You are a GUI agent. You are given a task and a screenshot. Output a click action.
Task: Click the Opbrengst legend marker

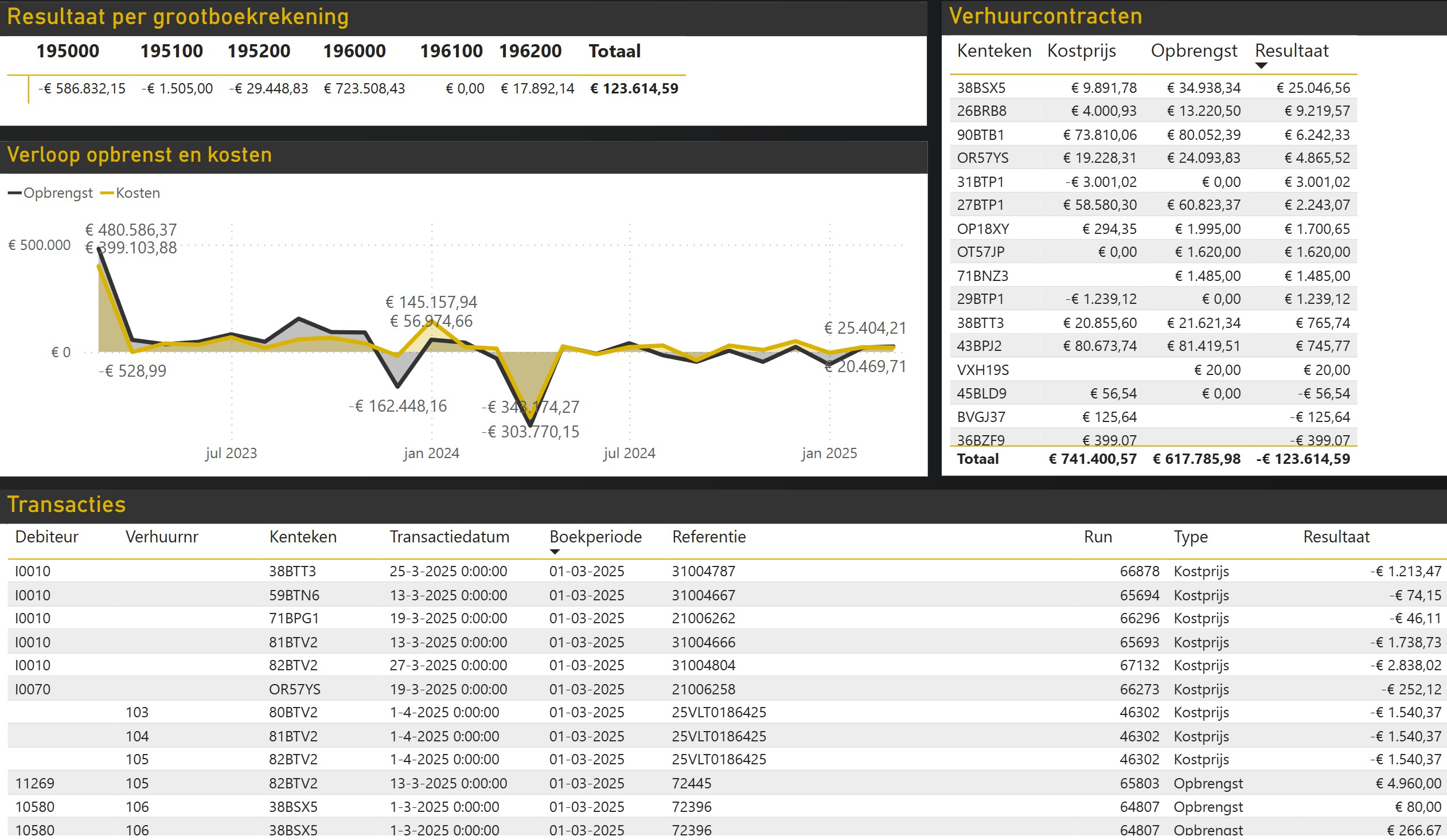pyautogui.click(x=15, y=193)
